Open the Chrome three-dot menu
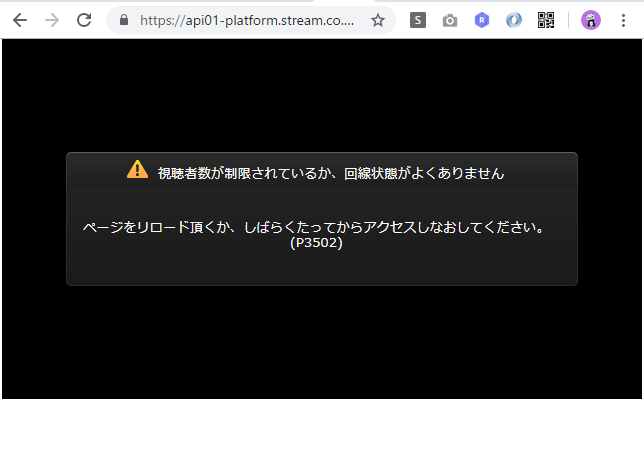The image size is (644, 469). (624, 20)
